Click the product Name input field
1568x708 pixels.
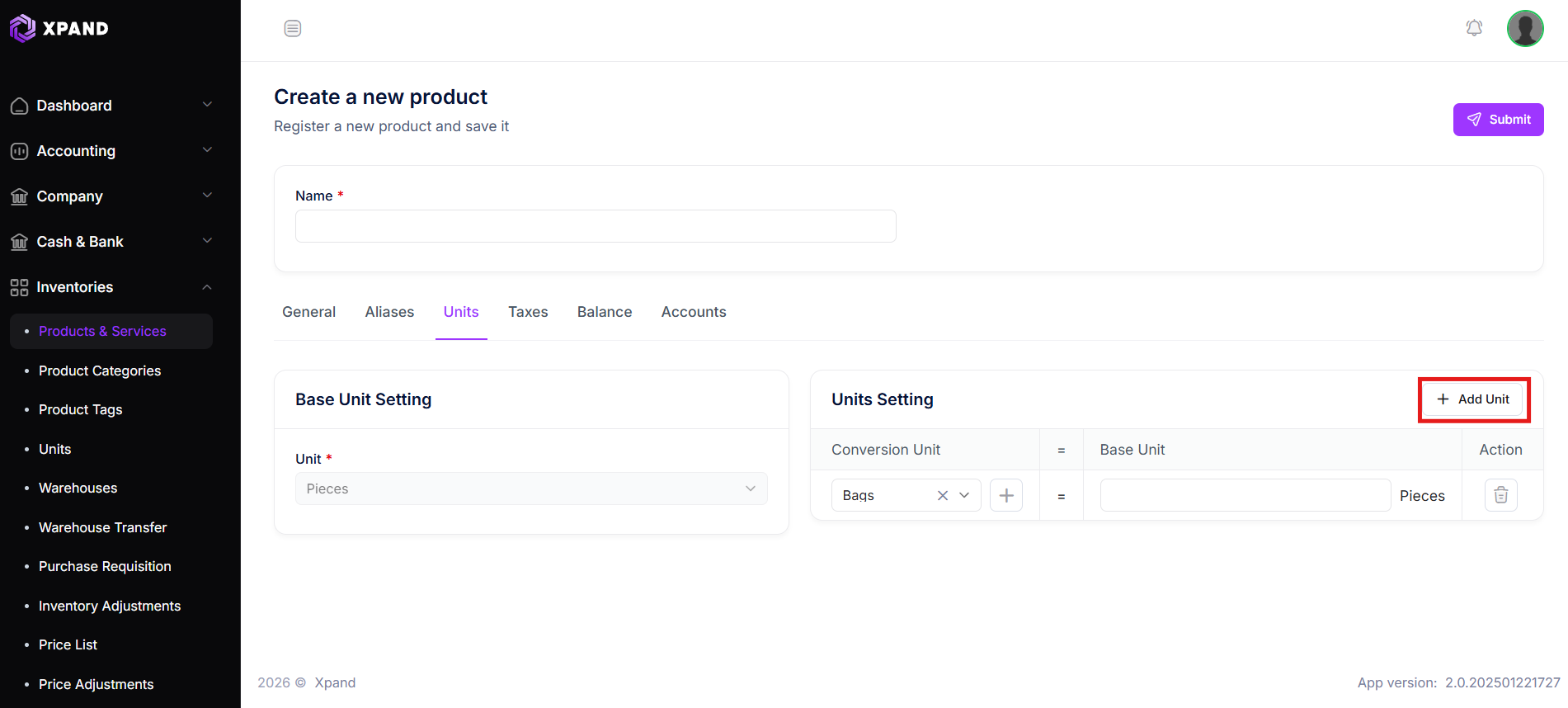point(596,226)
